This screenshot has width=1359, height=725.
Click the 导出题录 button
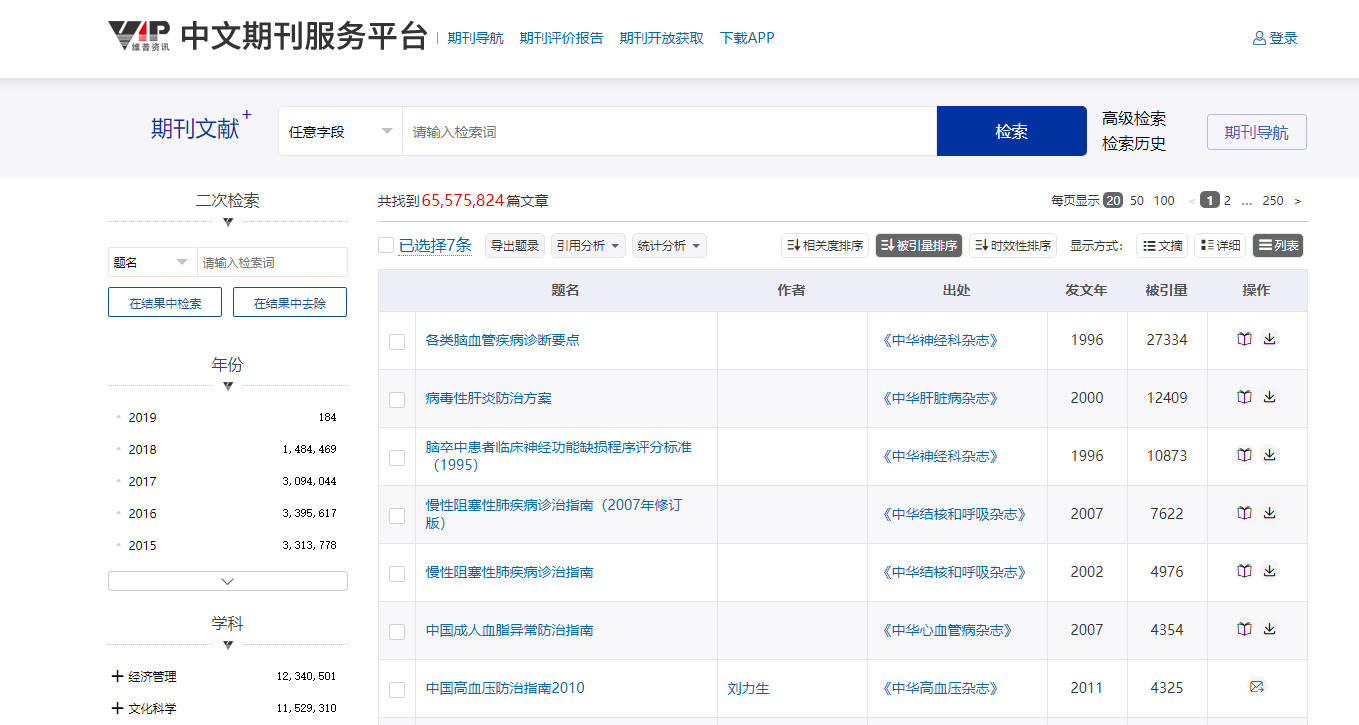pos(515,245)
